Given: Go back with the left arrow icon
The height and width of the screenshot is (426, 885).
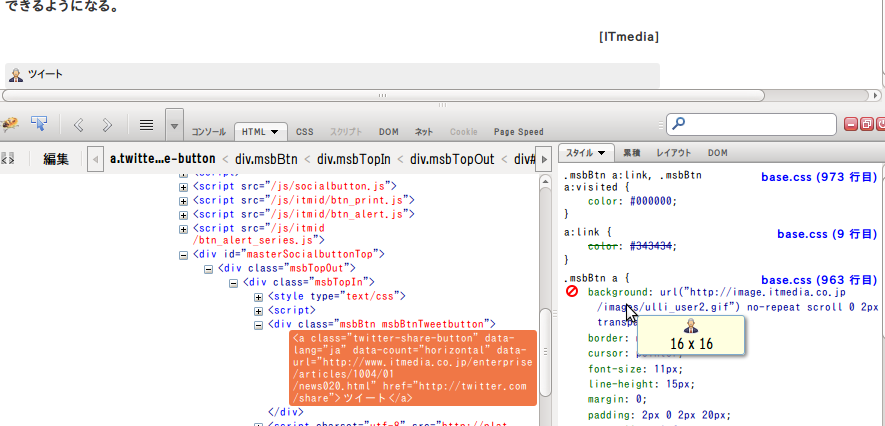Looking at the screenshot, I should point(78,125).
